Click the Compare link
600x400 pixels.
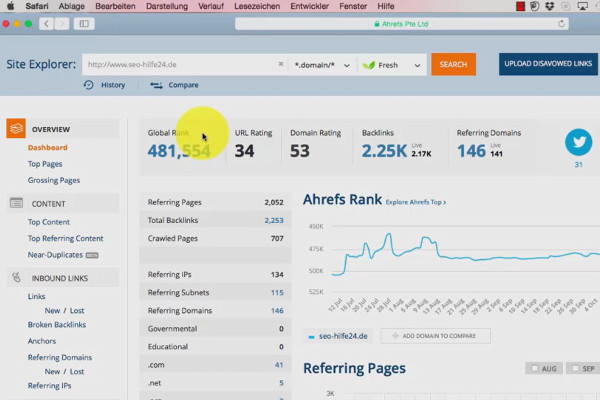click(183, 85)
